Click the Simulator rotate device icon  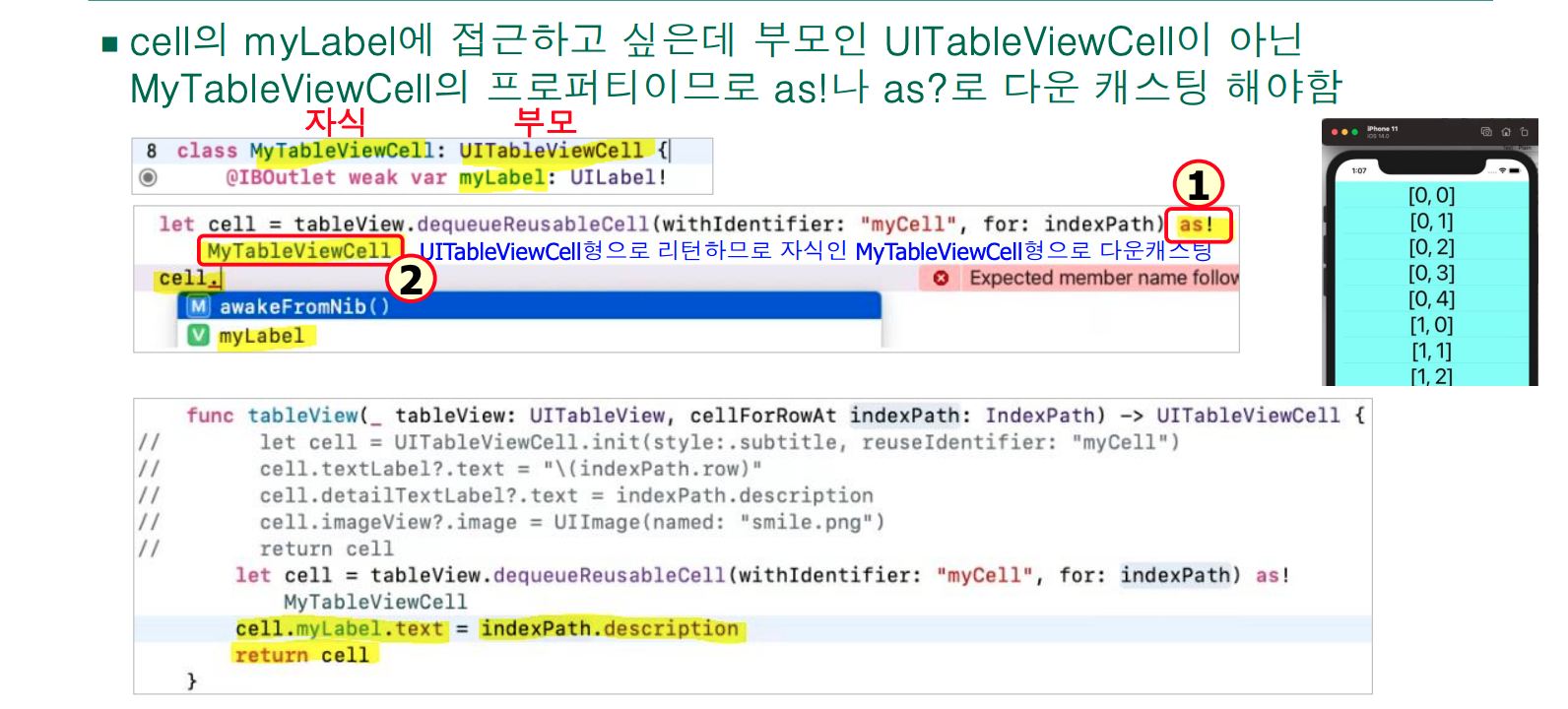tap(1524, 131)
